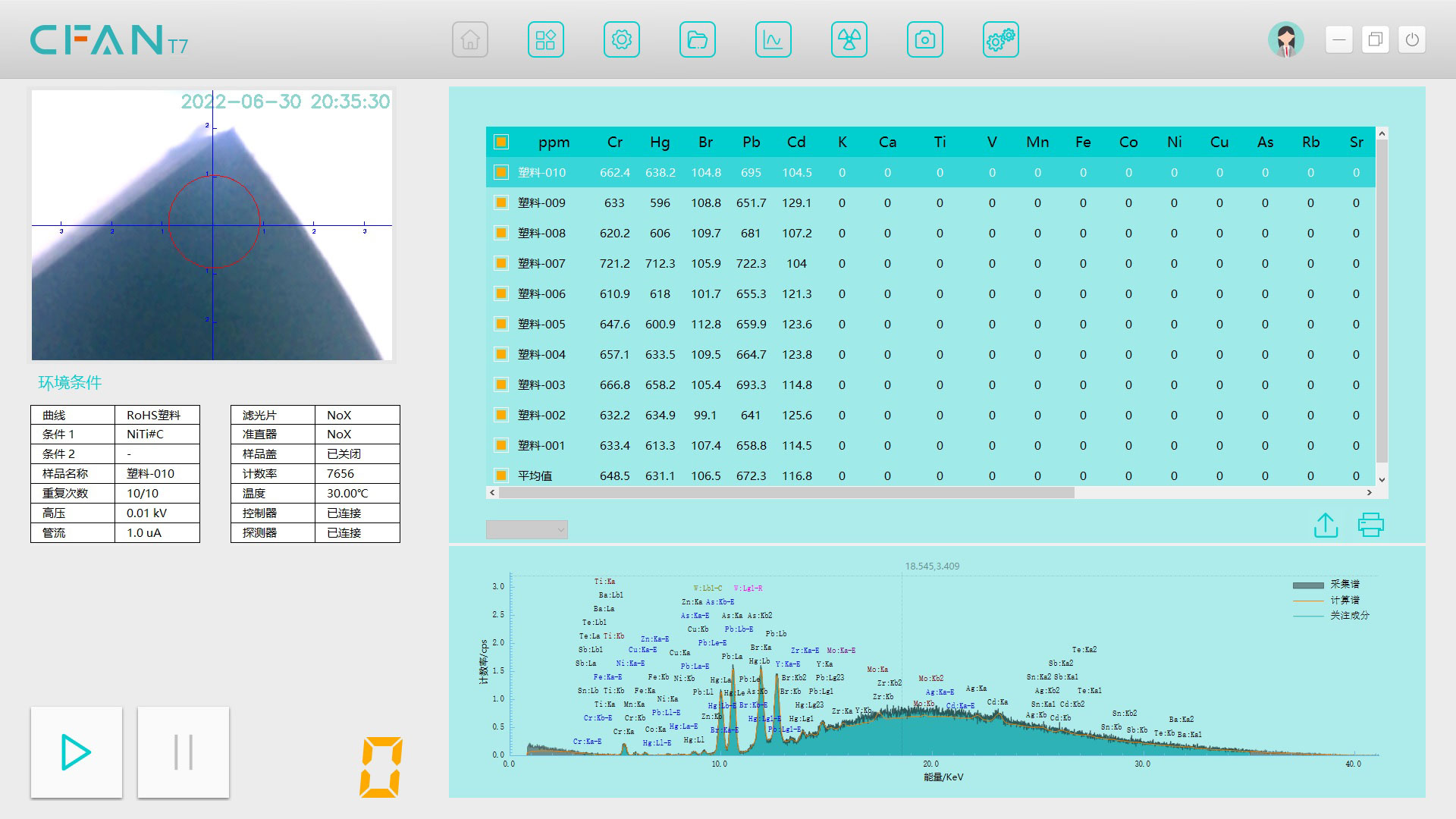
Task: Click the printer icon
Action: 1371,525
